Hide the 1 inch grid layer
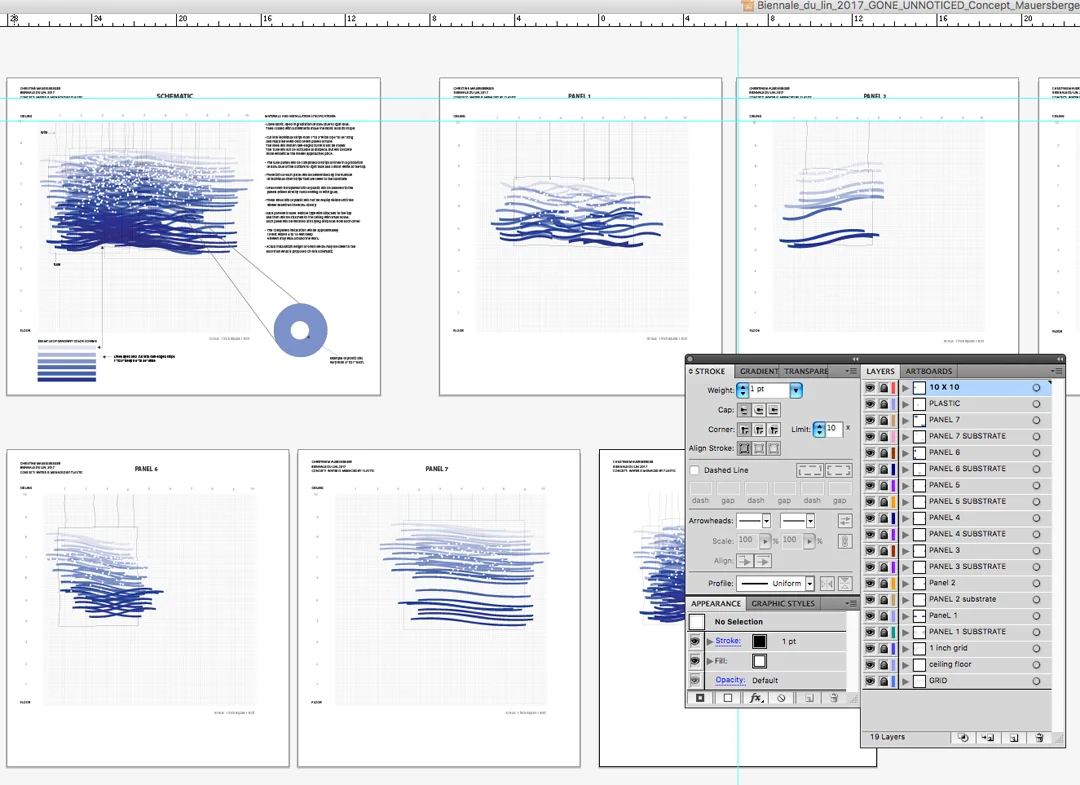The width and height of the screenshot is (1080, 785). pyautogui.click(x=870, y=649)
